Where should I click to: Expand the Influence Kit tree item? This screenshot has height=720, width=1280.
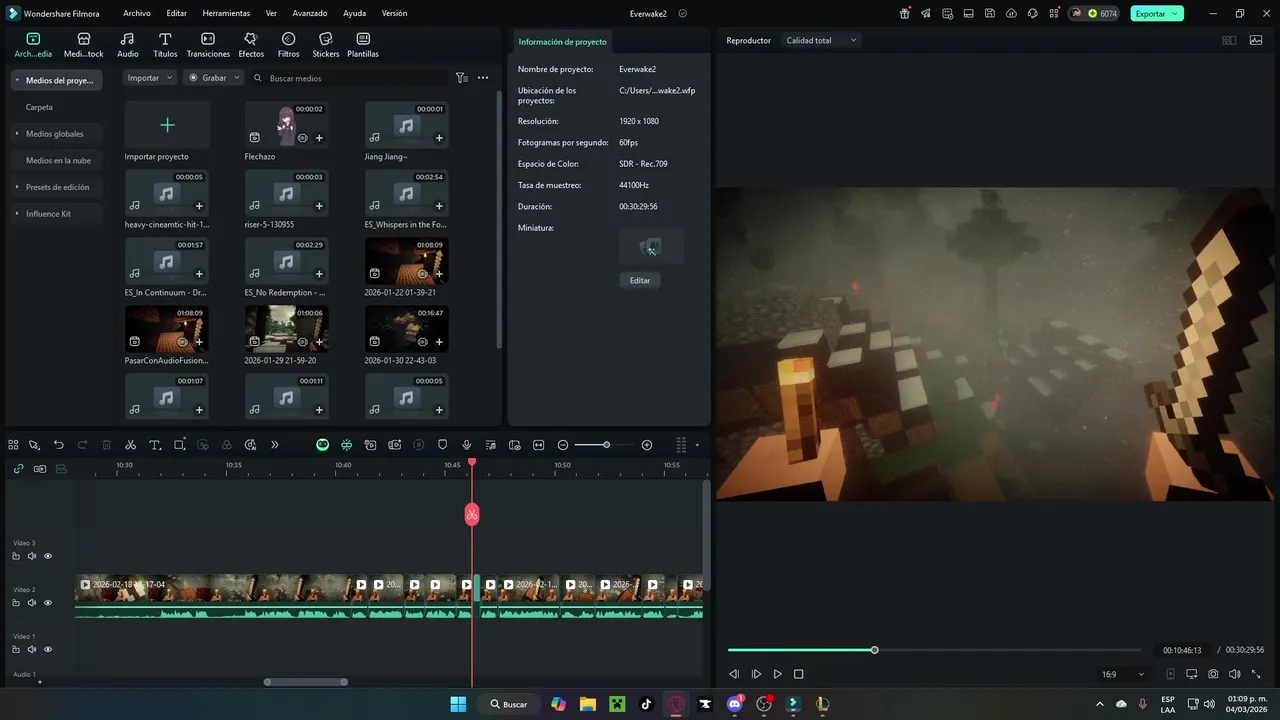[x=17, y=213]
